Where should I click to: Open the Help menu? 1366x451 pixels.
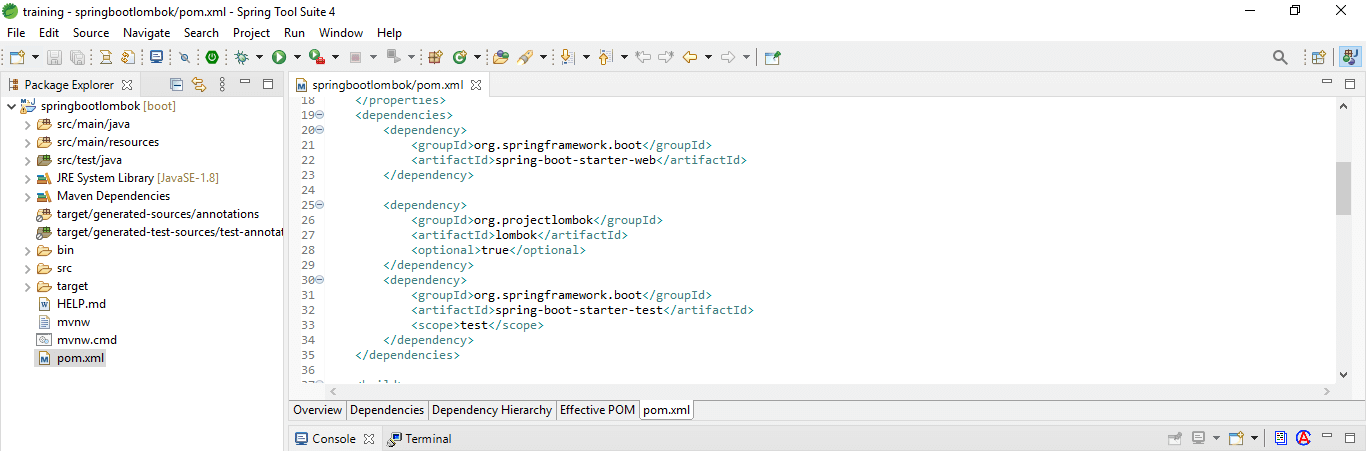(389, 33)
